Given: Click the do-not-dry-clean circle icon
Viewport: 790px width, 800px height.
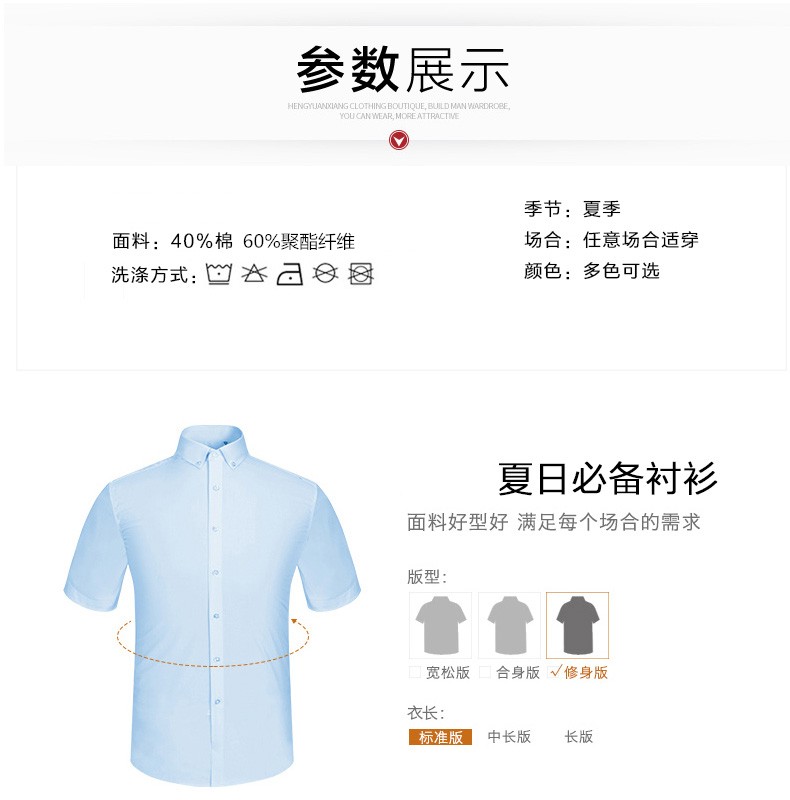Looking at the screenshot, I should tap(325, 273).
